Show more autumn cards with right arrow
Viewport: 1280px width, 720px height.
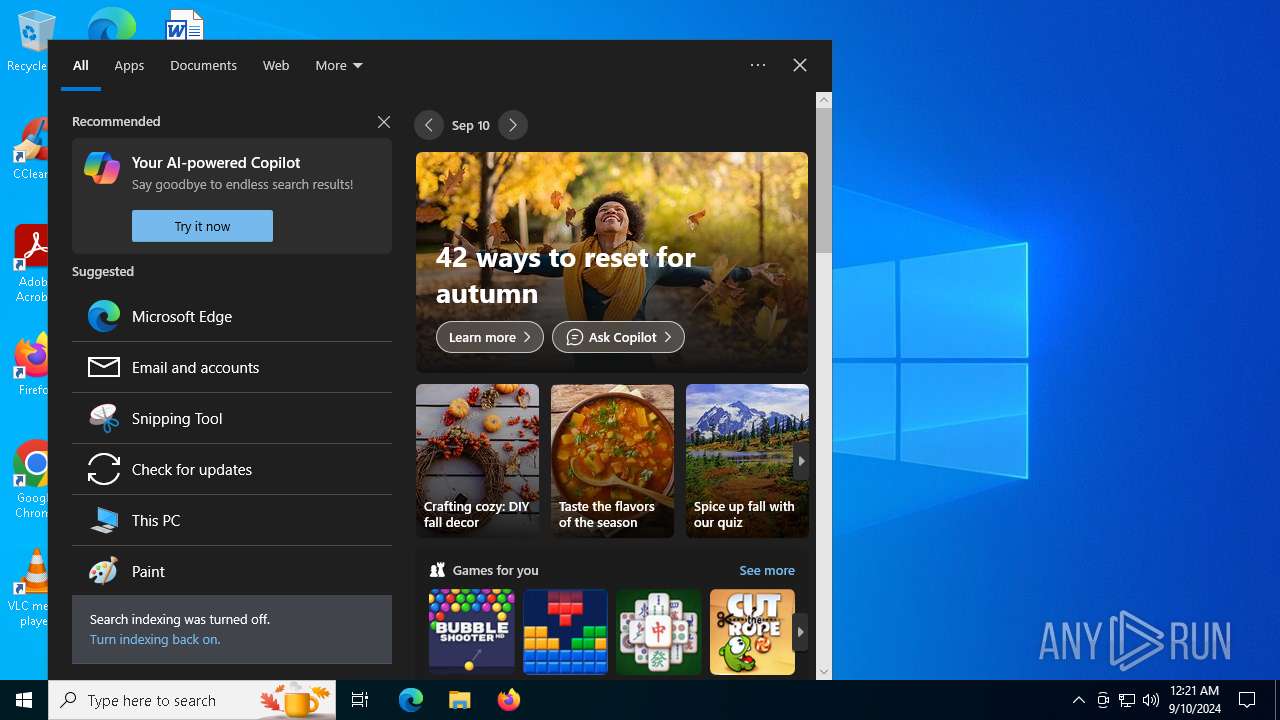(x=800, y=461)
